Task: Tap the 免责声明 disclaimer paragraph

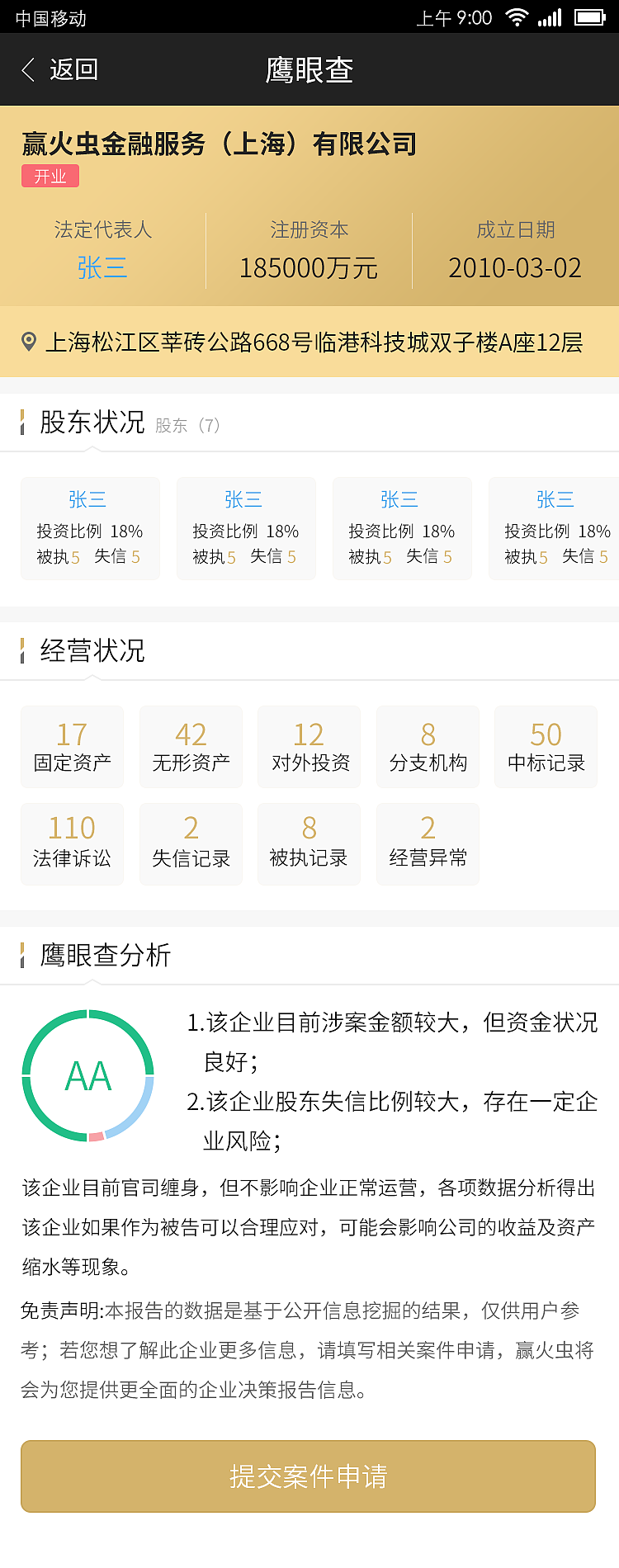Action: pos(308,1350)
